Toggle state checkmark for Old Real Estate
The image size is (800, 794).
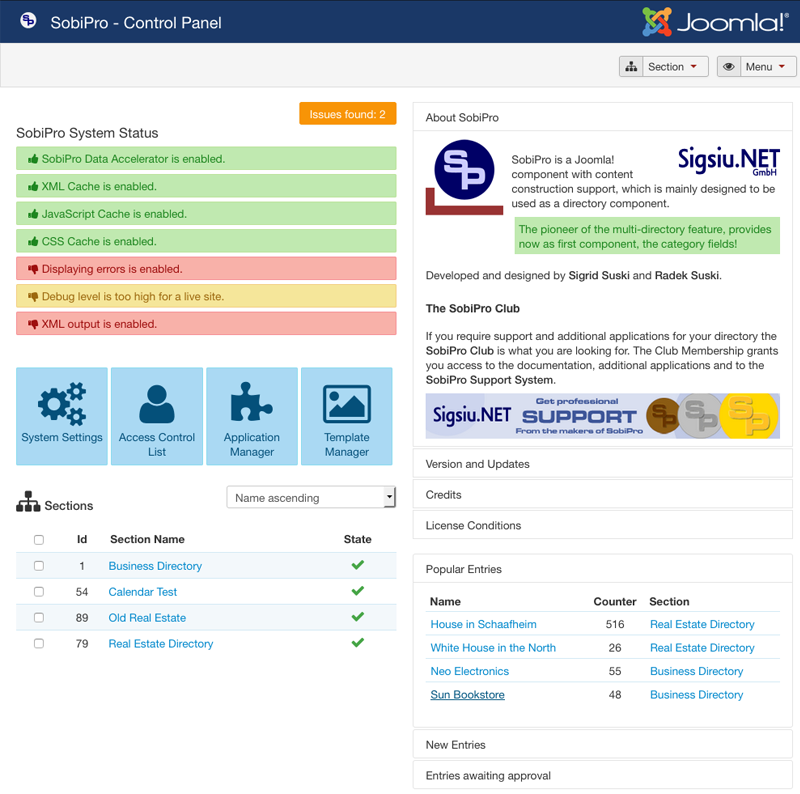point(357,617)
